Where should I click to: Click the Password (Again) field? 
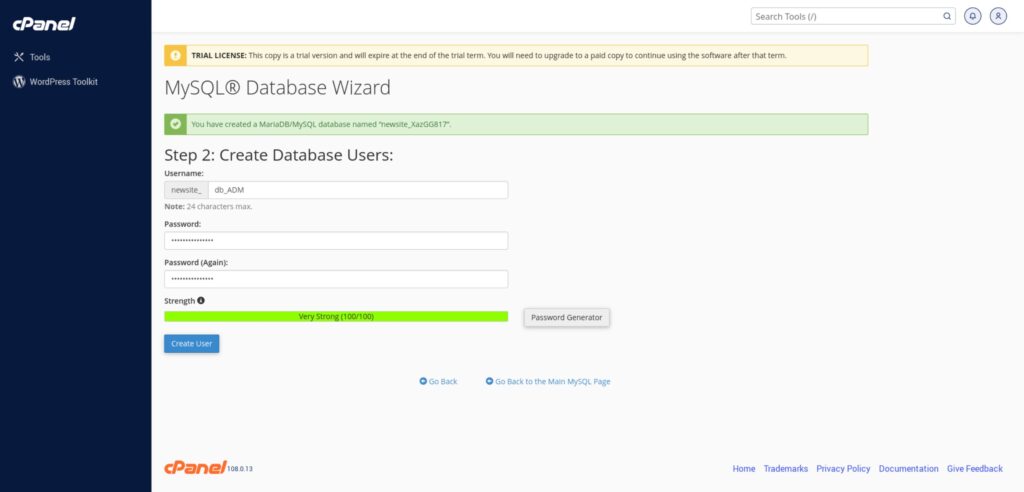(336, 279)
